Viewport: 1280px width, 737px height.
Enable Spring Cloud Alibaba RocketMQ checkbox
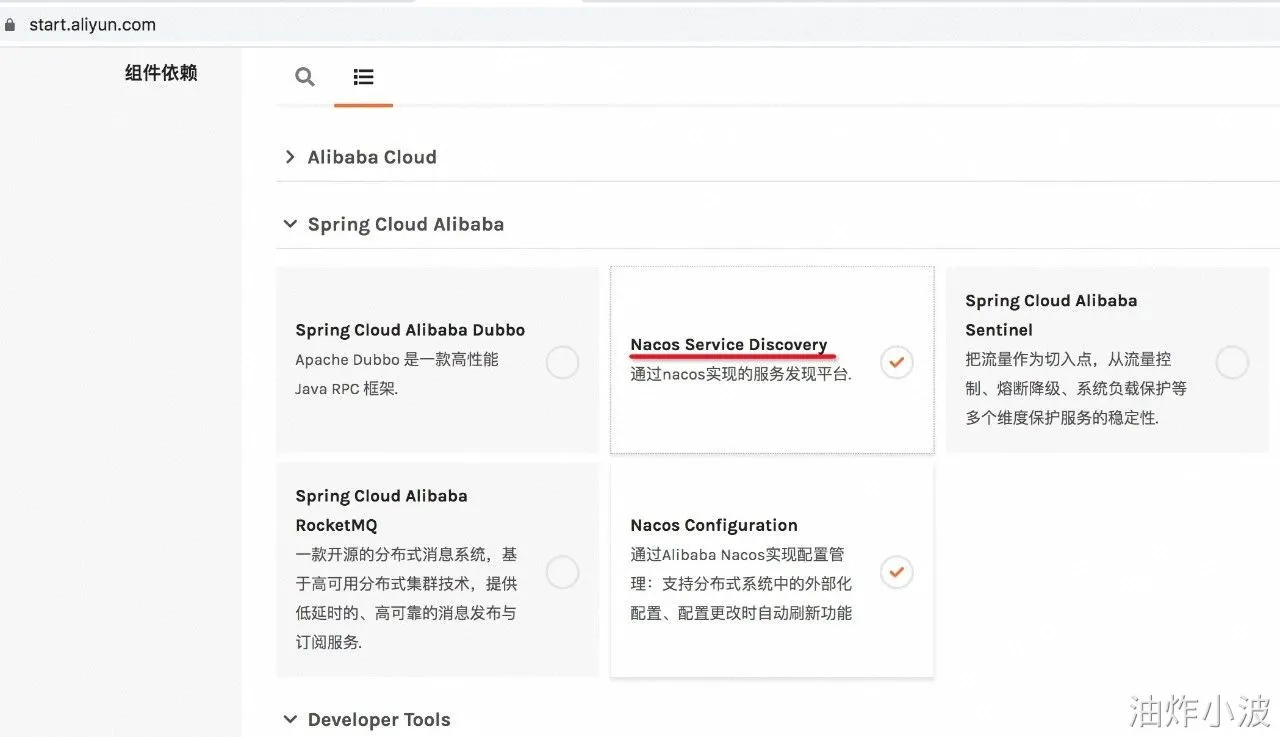[x=562, y=572]
